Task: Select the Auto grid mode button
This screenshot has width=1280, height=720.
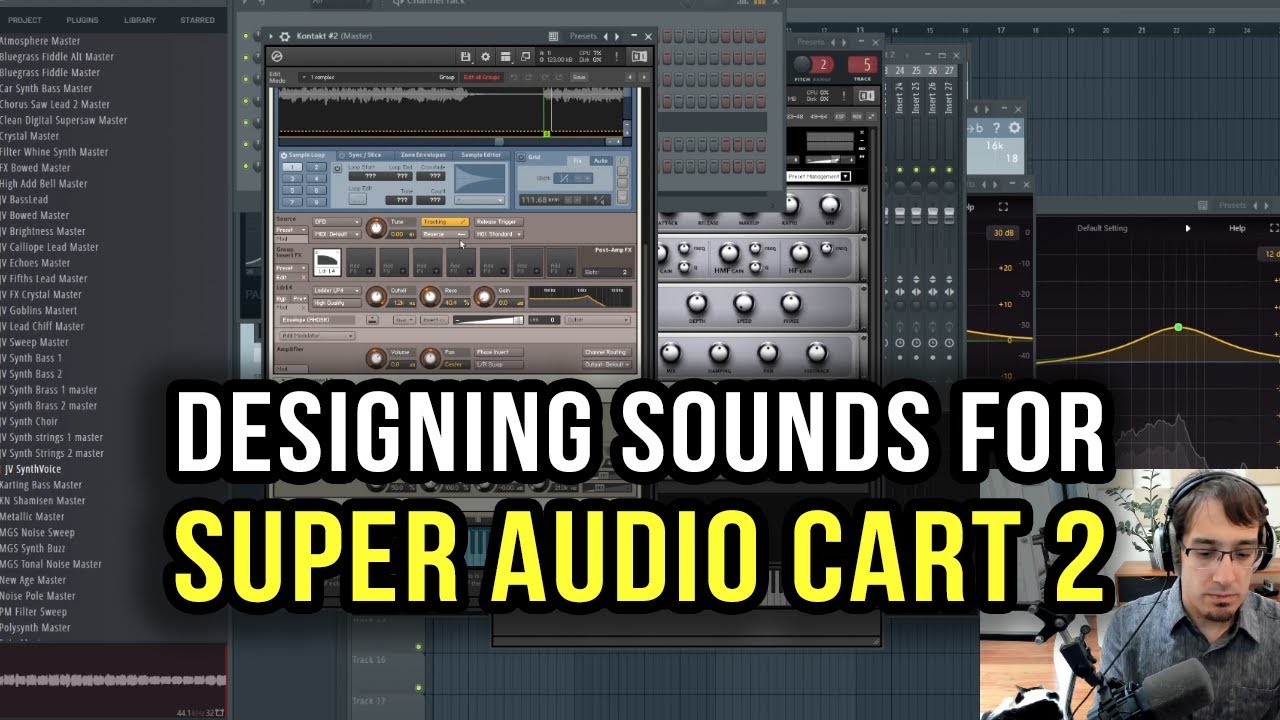Action: tap(601, 161)
